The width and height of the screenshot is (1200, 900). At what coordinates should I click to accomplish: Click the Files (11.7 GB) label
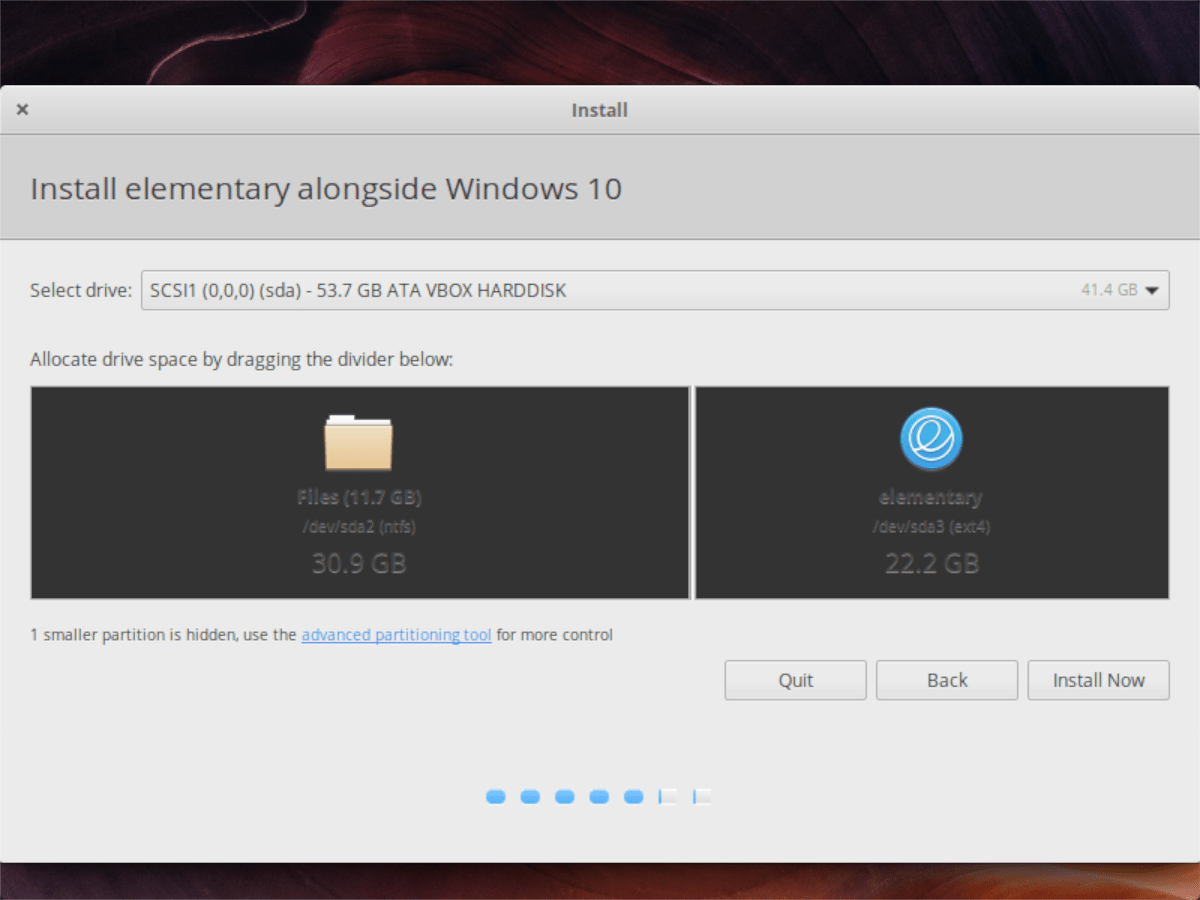pos(359,497)
